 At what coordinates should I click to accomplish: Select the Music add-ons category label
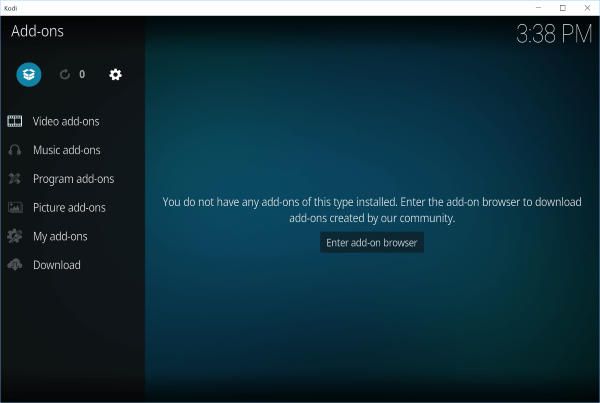66,150
